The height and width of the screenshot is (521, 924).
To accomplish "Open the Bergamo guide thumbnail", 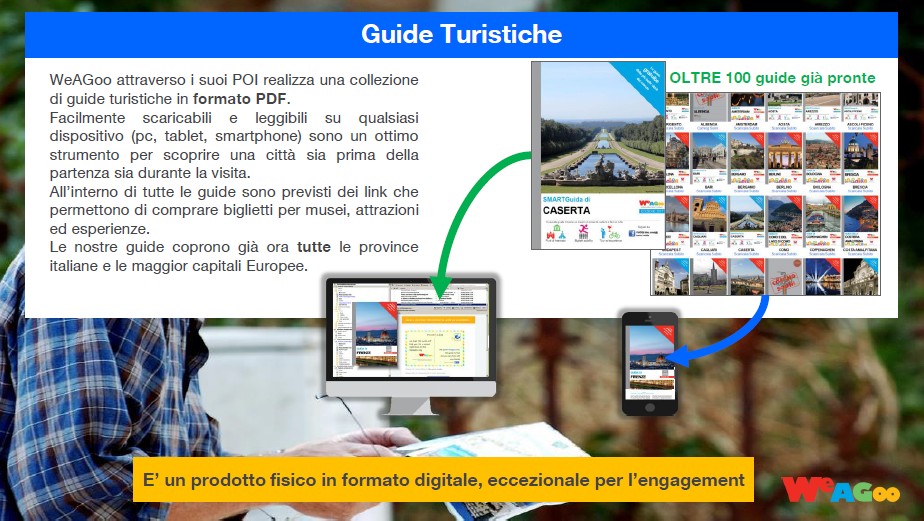I will 746,159.
